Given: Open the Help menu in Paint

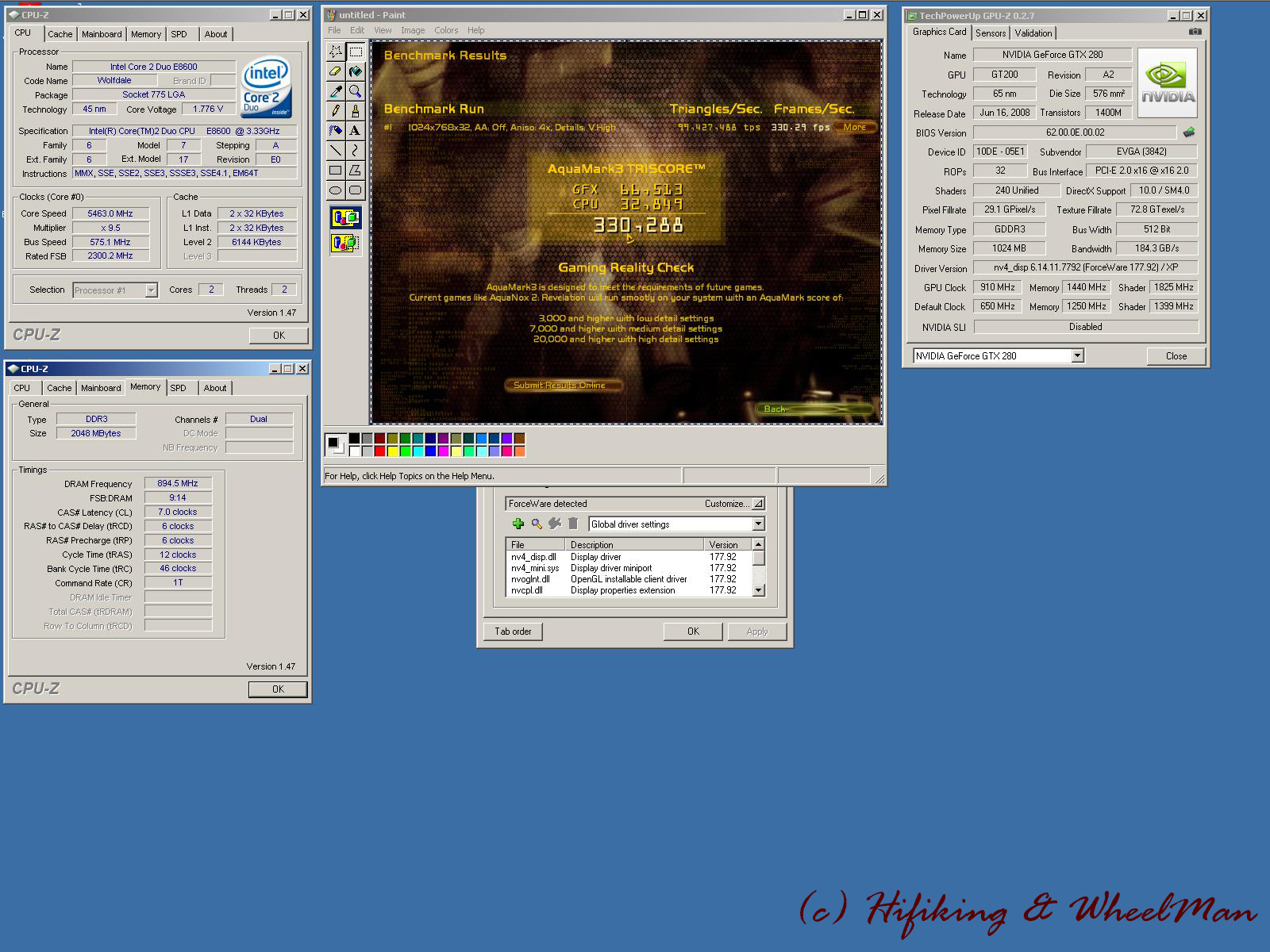Looking at the screenshot, I should pyautogui.click(x=475, y=30).
